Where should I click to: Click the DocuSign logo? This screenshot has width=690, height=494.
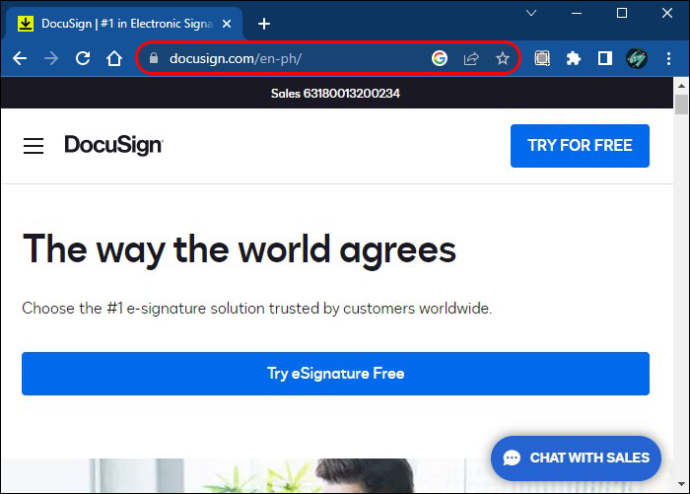[x=114, y=145]
